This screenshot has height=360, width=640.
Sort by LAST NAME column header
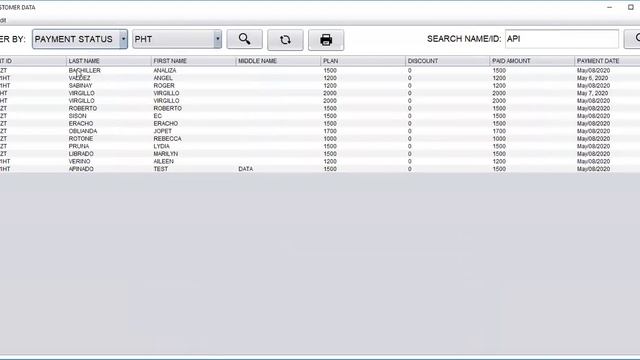point(109,61)
